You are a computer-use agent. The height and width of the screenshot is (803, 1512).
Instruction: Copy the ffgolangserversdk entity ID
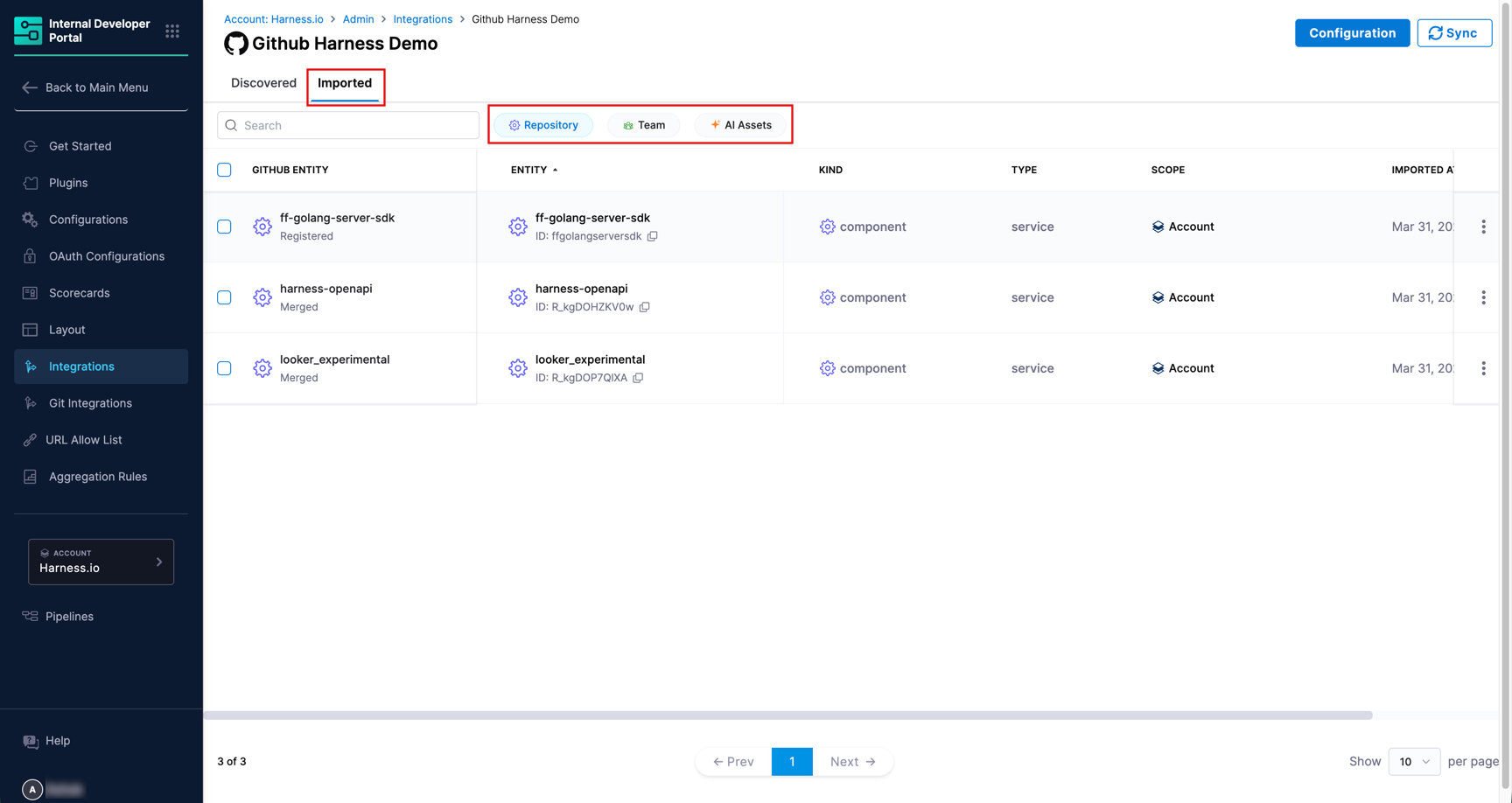[x=653, y=236]
